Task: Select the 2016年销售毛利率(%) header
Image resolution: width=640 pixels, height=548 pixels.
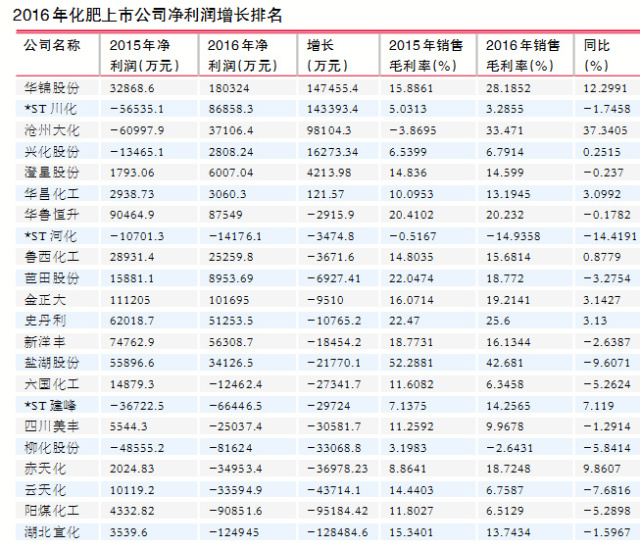Action: click(x=523, y=55)
